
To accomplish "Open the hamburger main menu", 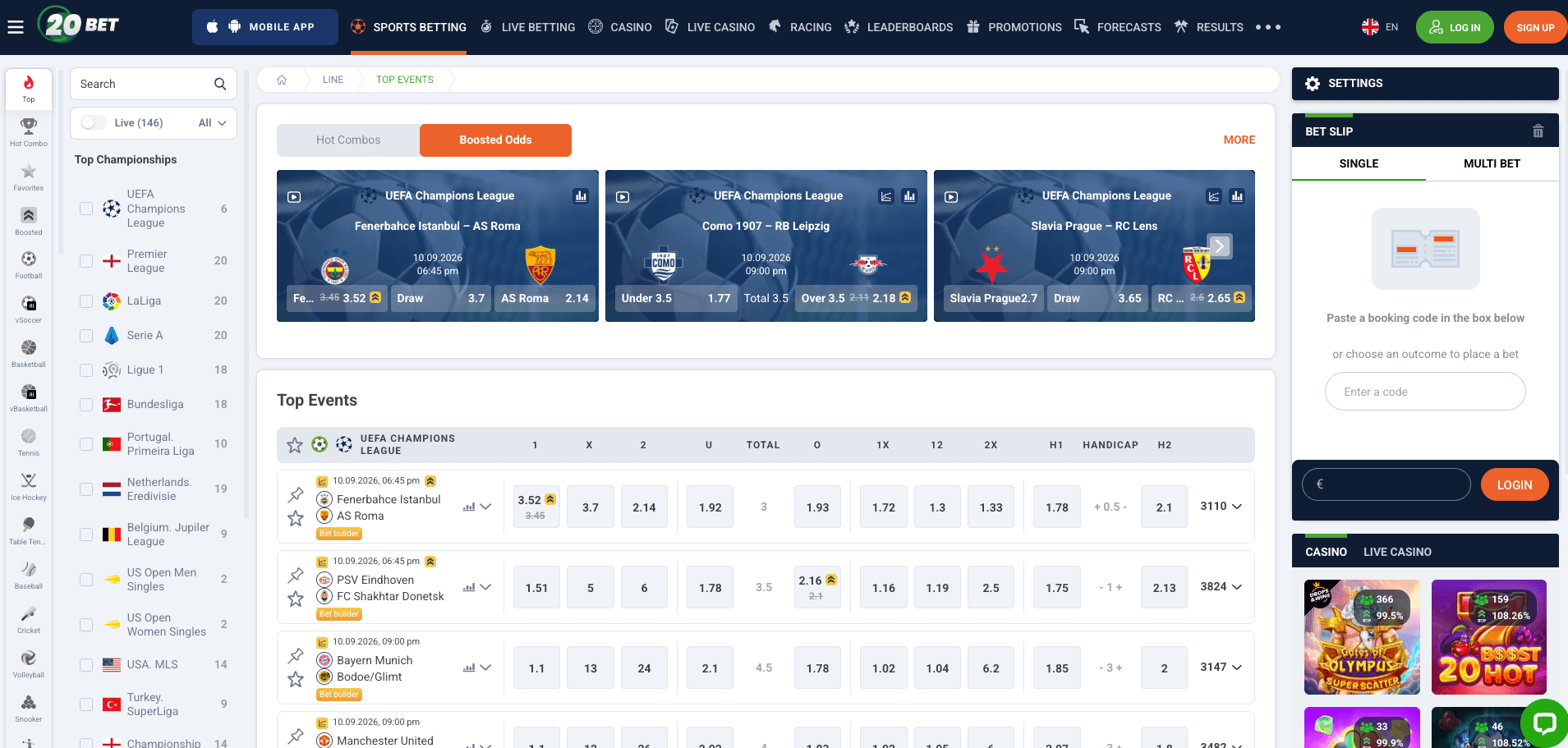I will (x=16, y=27).
